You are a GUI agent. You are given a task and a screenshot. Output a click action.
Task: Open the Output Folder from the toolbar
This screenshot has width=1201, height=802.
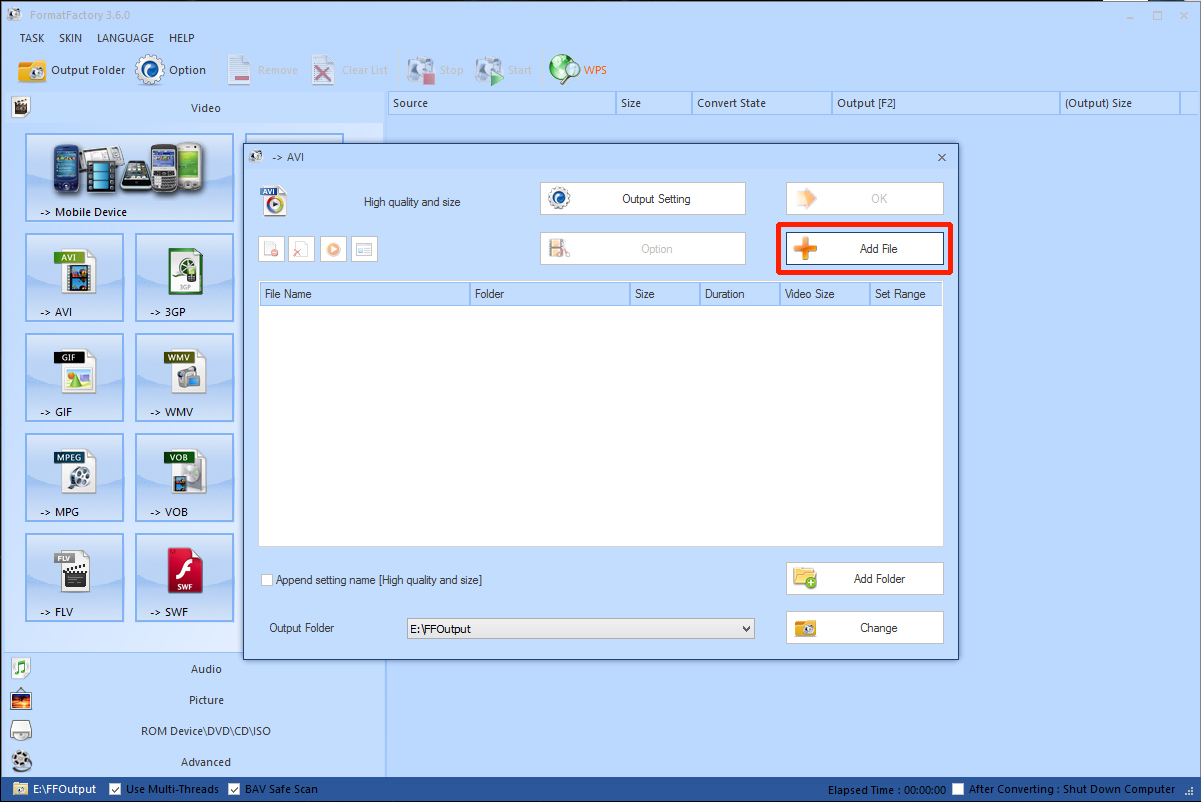tap(72, 70)
